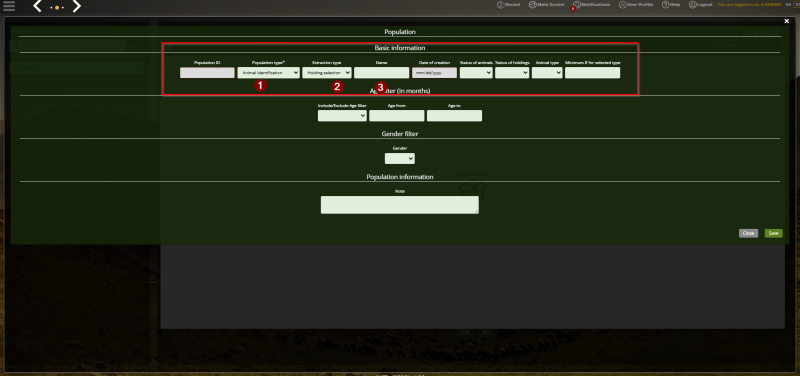
Task: Open the Population type dropdown
Action: 268,73
